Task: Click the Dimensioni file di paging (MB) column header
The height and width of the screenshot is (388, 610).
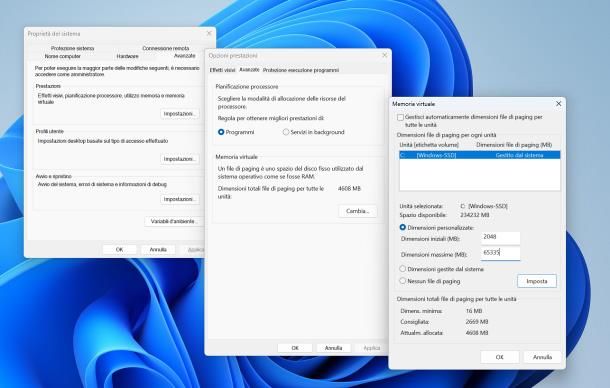Action: [514, 145]
